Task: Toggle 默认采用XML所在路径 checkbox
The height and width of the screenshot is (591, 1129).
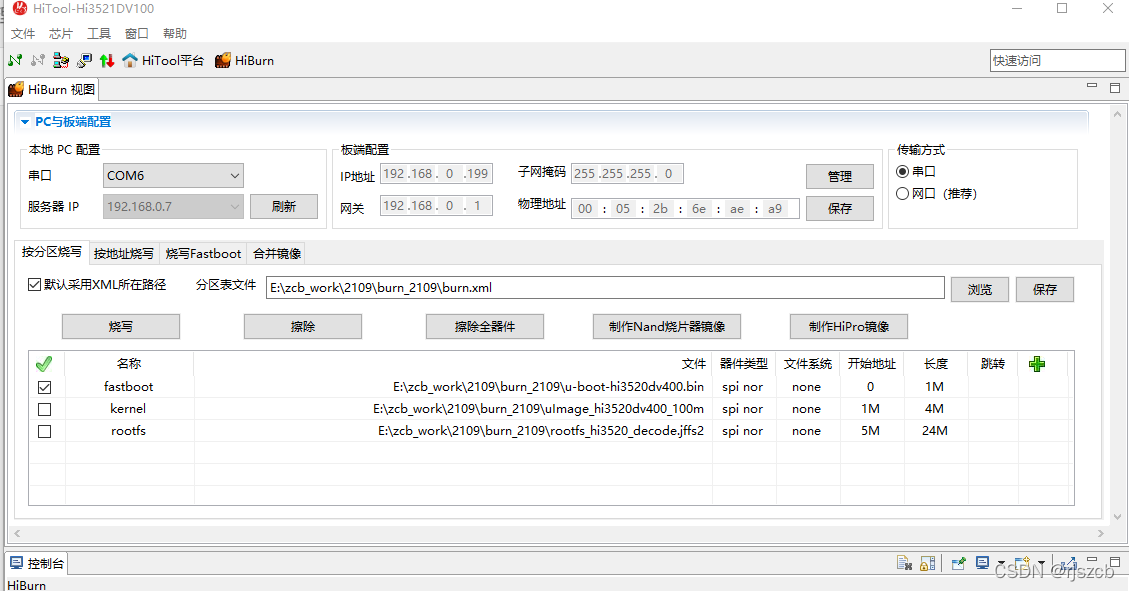Action: tap(34, 284)
